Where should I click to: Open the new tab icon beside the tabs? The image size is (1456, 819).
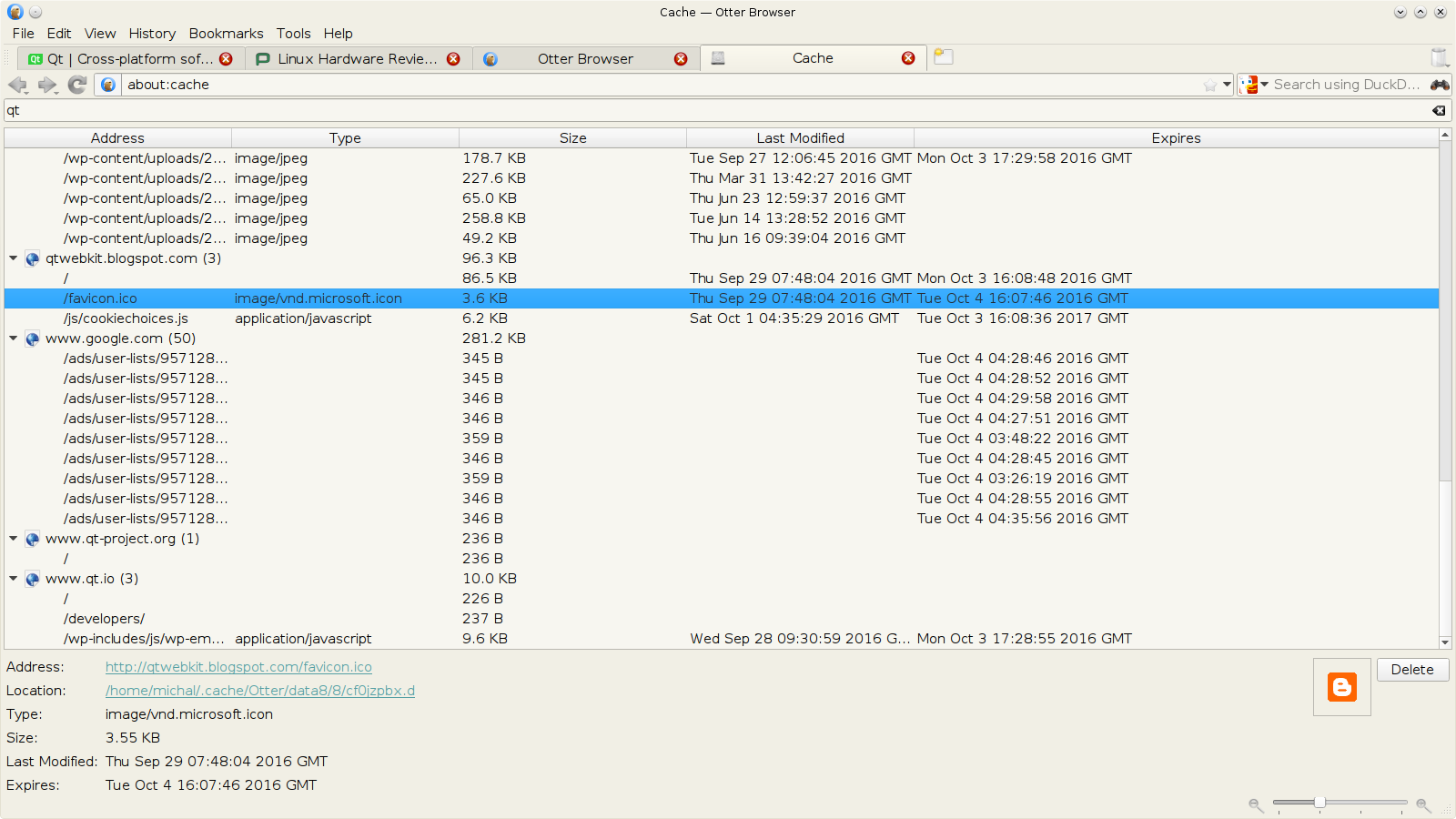(x=943, y=56)
